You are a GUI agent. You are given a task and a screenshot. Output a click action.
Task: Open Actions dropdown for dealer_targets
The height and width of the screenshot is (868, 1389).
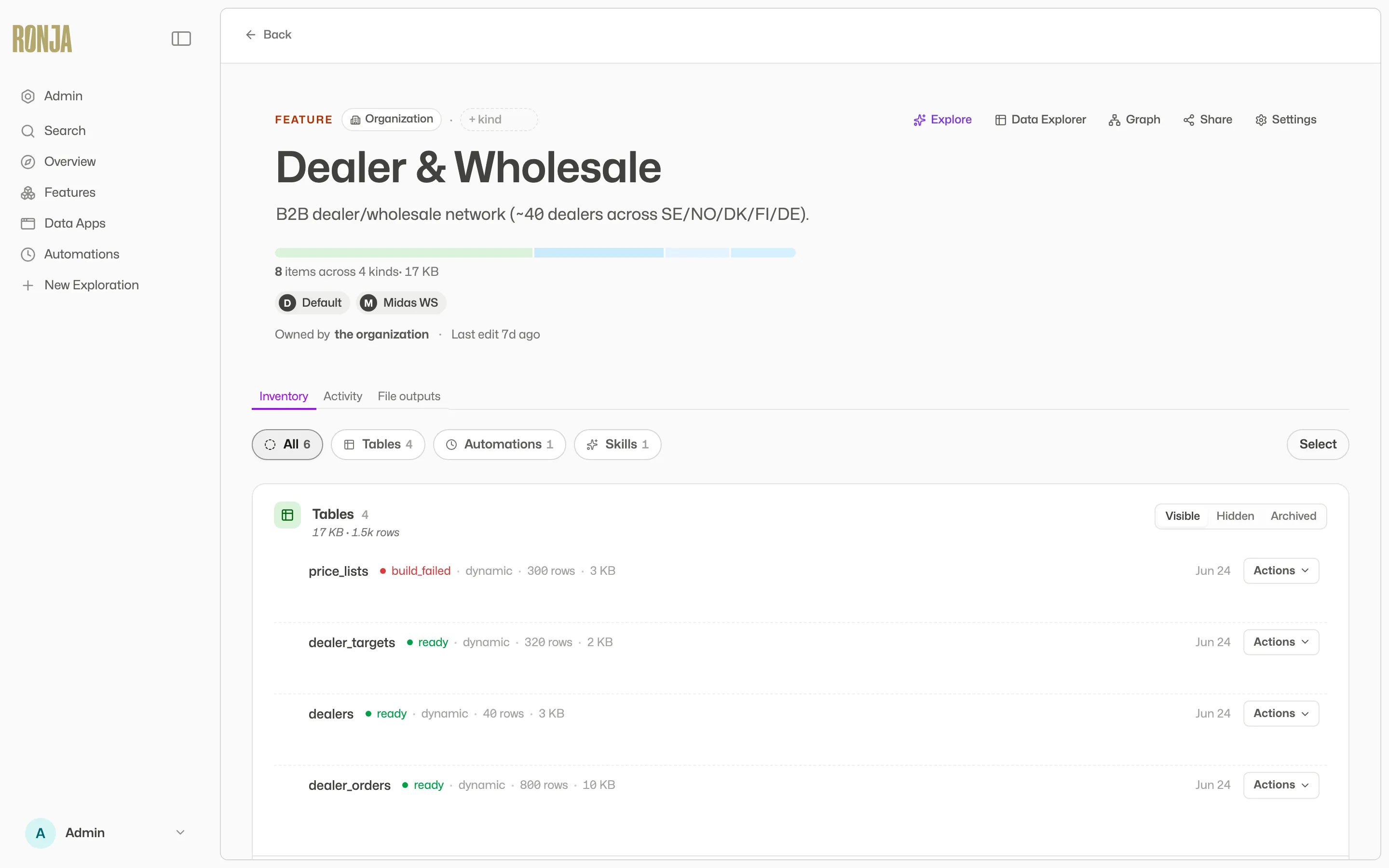click(1281, 642)
